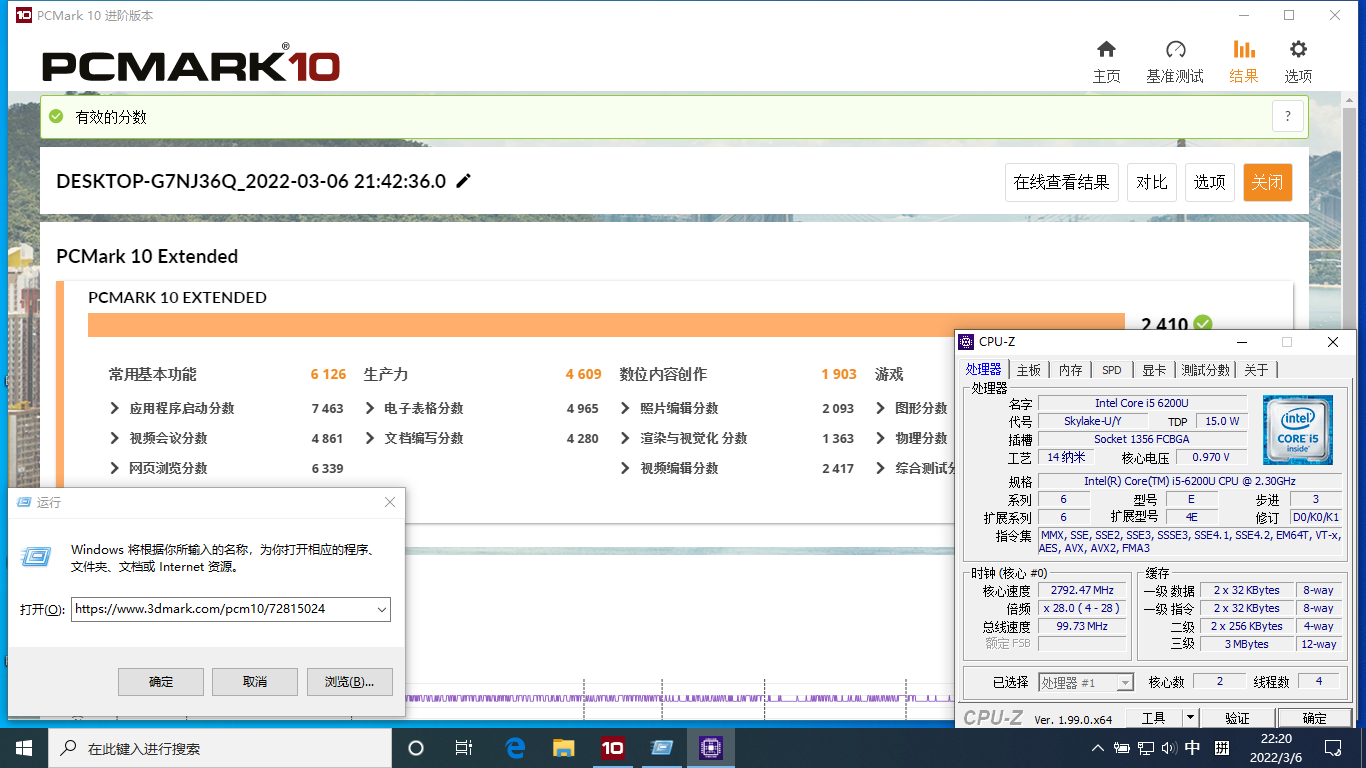Click 浏览(B)... in the Run dialog

click(x=349, y=681)
